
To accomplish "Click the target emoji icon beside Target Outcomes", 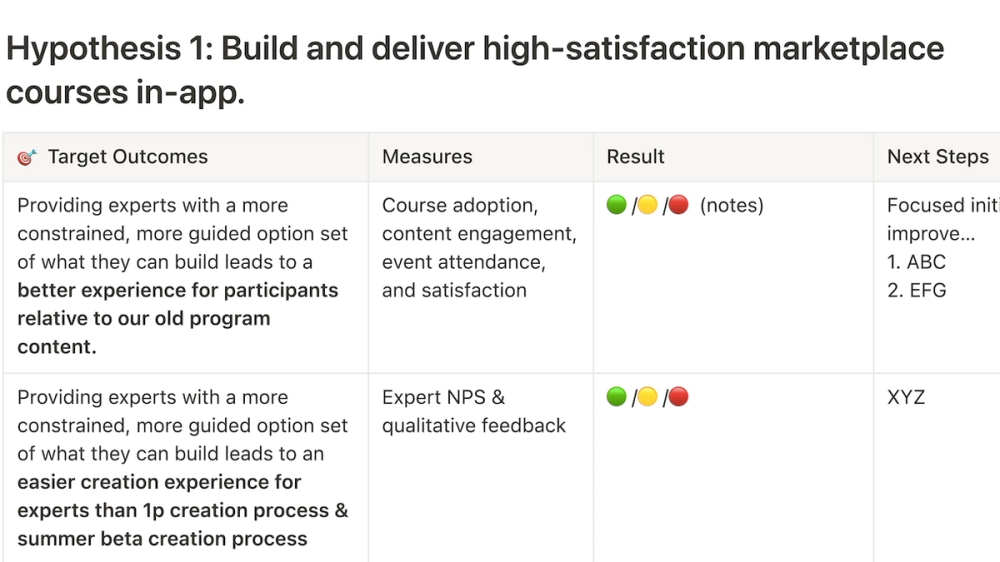I will (x=27, y=157).
